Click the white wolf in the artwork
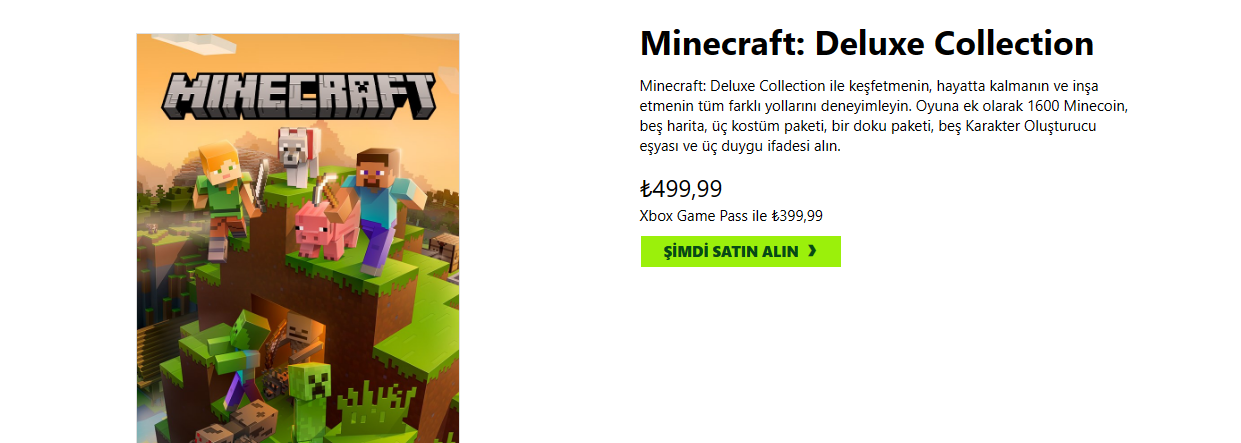 pos(298,155)
